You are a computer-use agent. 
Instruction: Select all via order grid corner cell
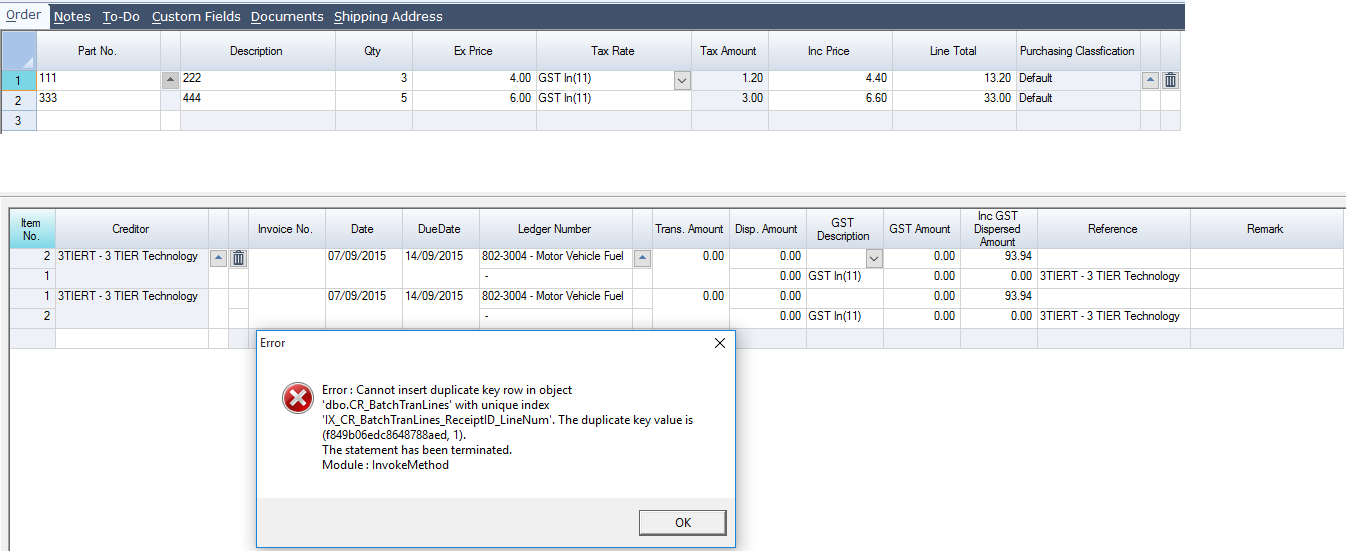(x=19, y=50)
